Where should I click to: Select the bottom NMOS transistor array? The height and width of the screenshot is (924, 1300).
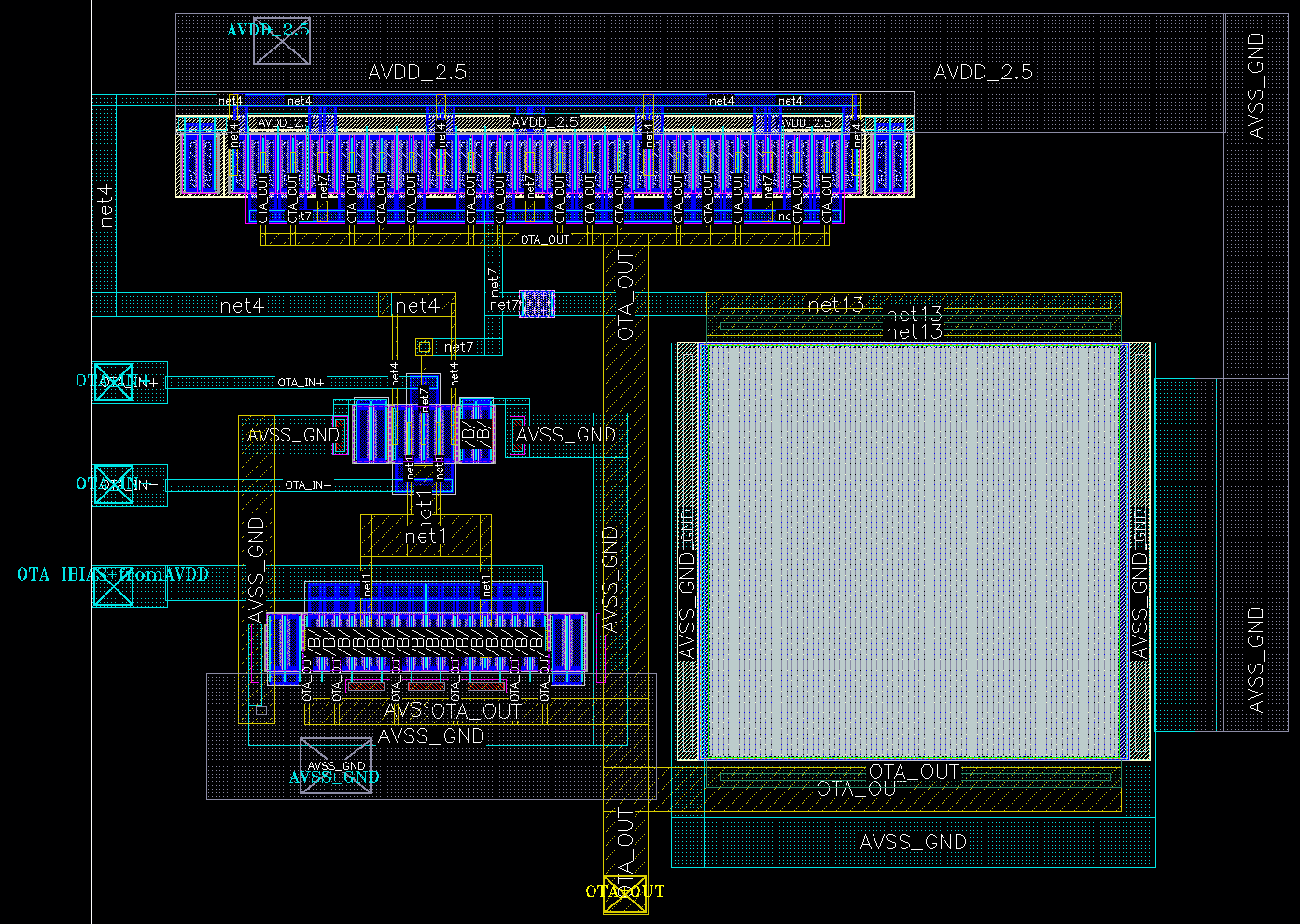[429, 644]
